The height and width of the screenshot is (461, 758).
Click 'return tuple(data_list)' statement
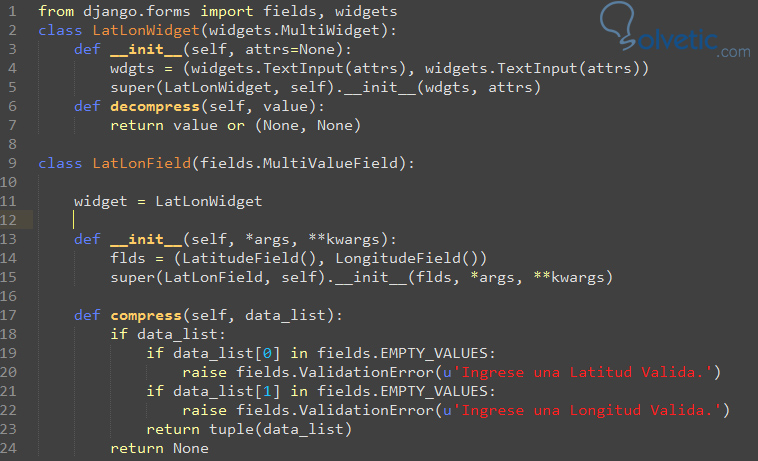[249, 429]
